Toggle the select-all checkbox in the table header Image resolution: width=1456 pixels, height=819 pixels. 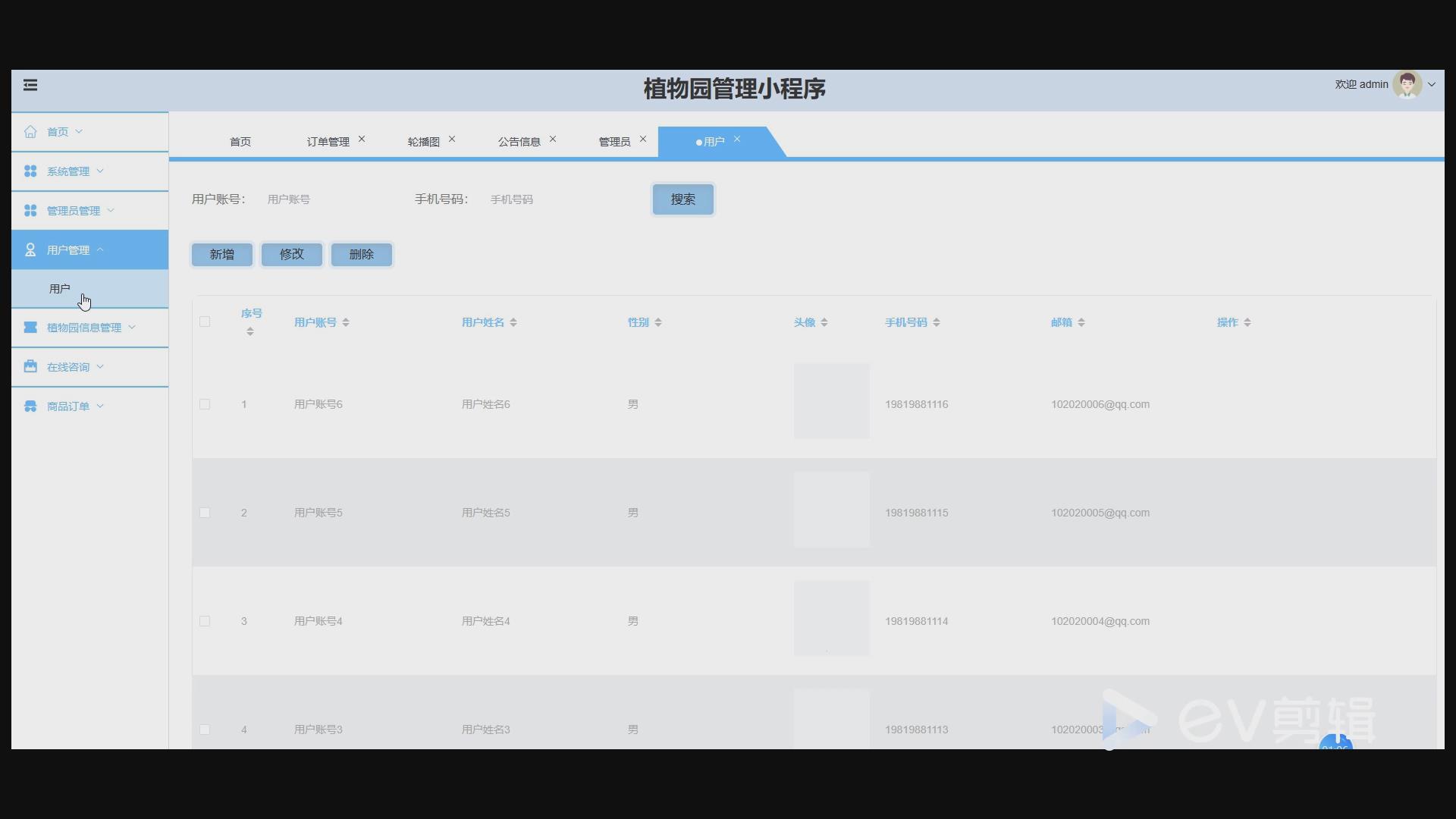(x=205, y=322)
